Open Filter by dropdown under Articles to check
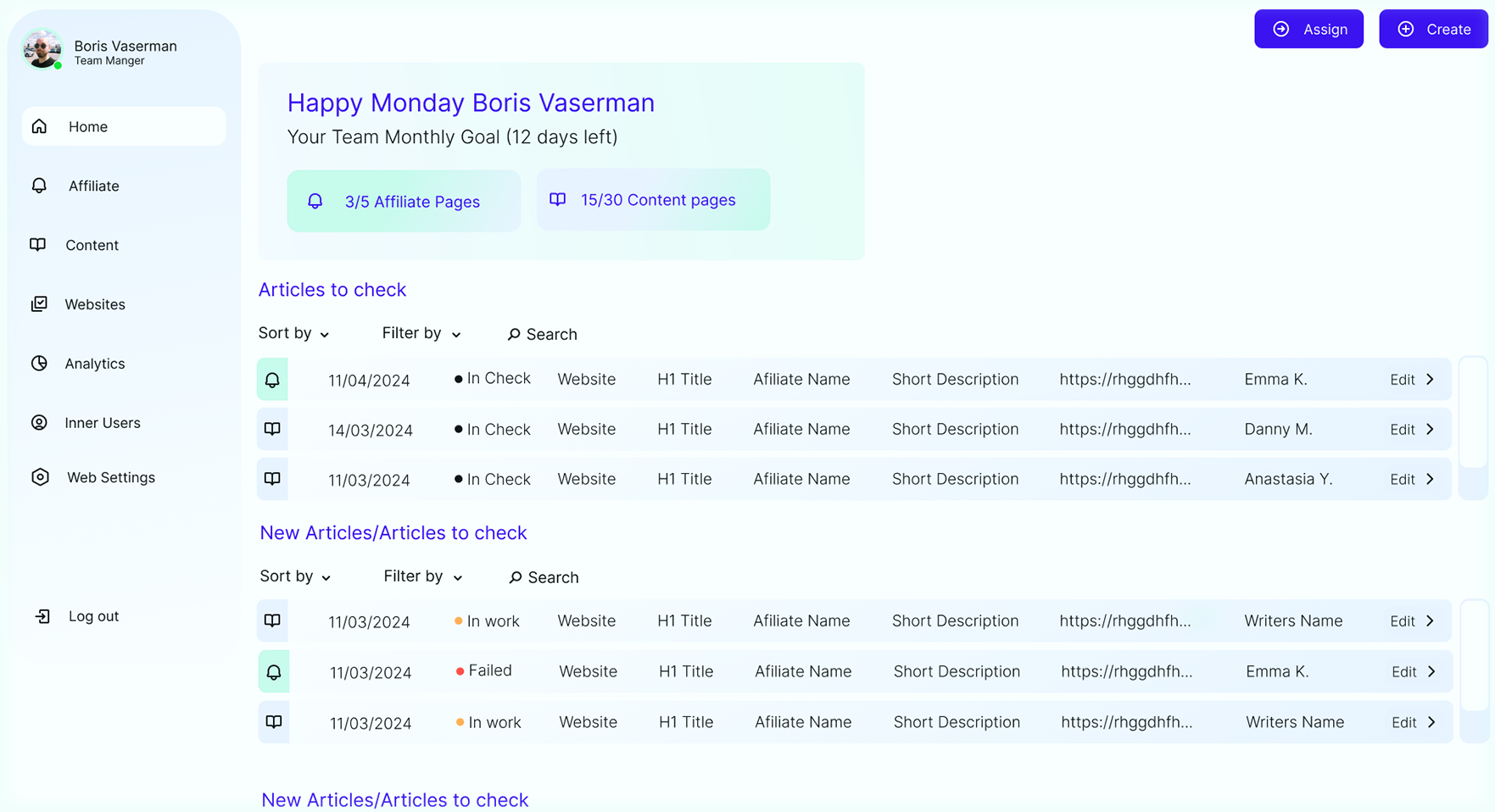The width and height of the screenshot is (1495, 812). [x=421, y=334]
